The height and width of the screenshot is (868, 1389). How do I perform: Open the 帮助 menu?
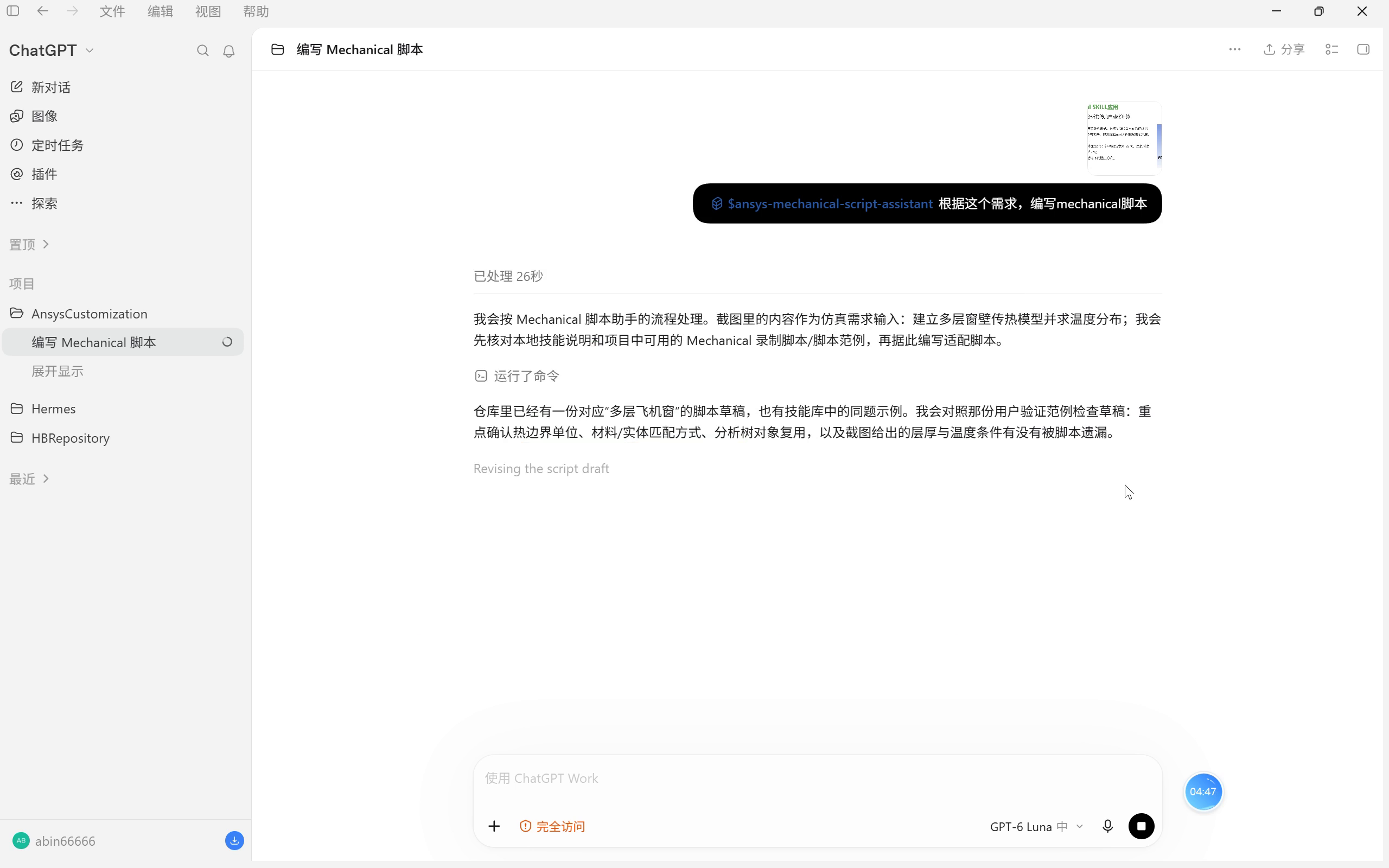pos(256,11)
